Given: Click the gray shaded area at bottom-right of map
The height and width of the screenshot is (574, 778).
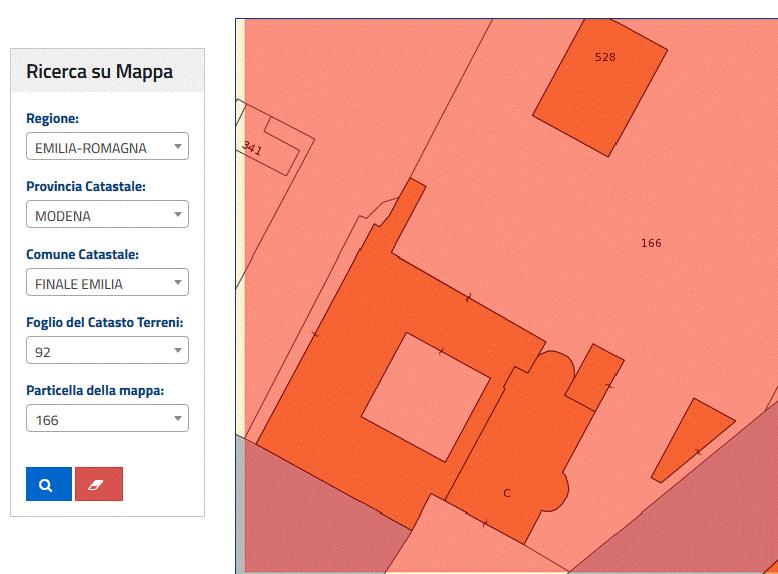Looking at the screenshot, I should (x=700, y=520).
